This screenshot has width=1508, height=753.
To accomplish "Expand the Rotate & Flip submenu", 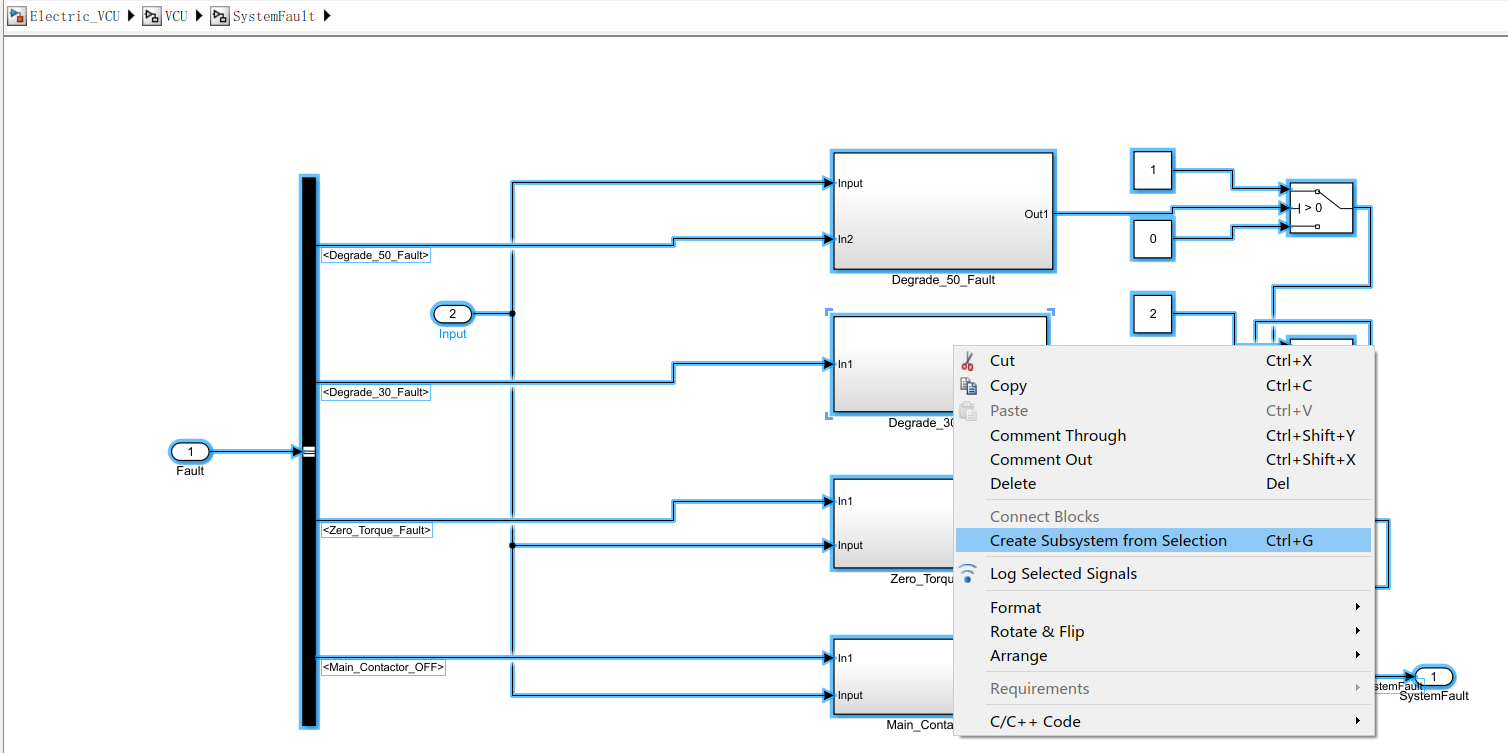I will tap(1037, 631).
